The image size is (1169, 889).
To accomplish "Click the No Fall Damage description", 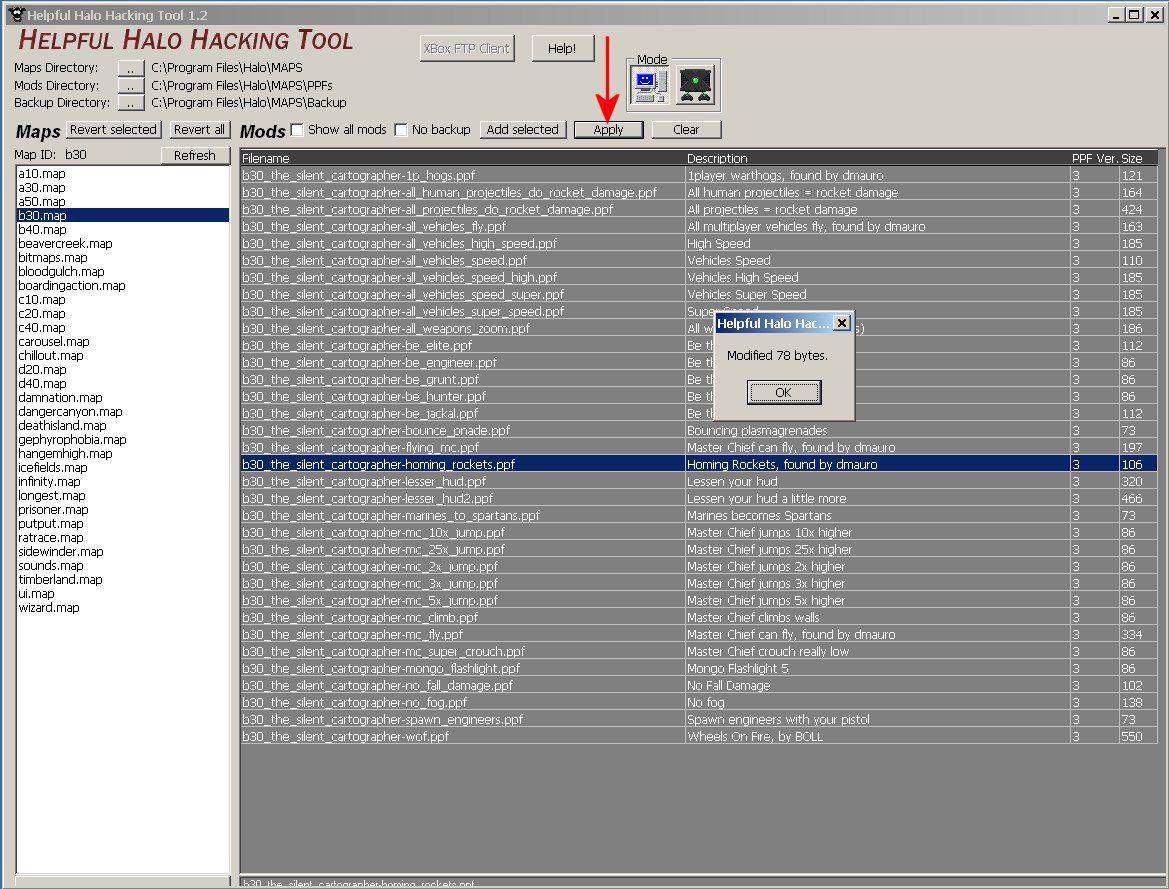I will [x=728, y=685].
